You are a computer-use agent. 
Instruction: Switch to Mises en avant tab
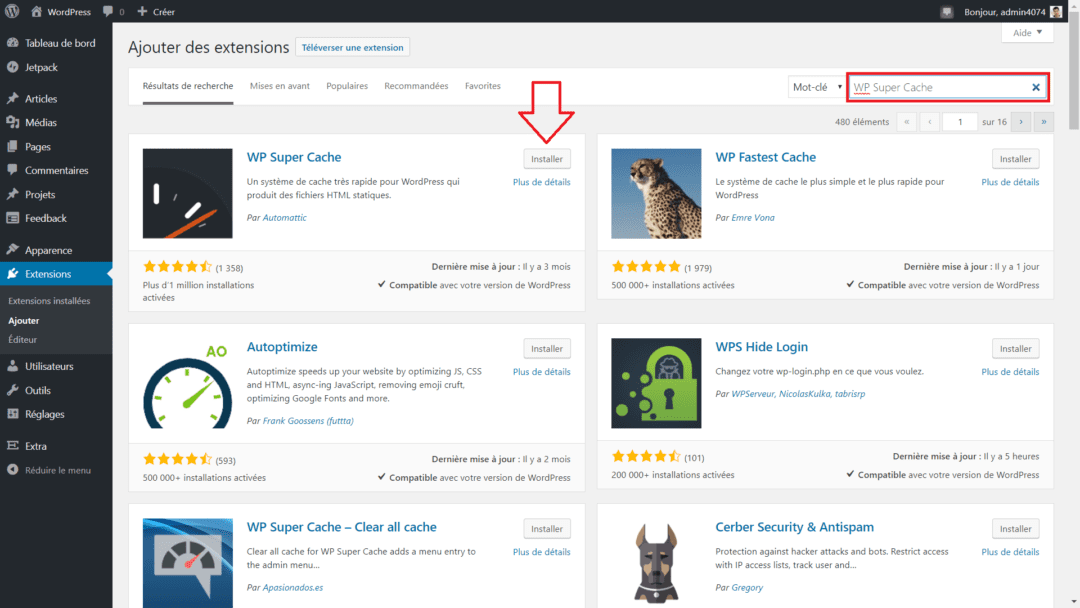click(280, 86)
